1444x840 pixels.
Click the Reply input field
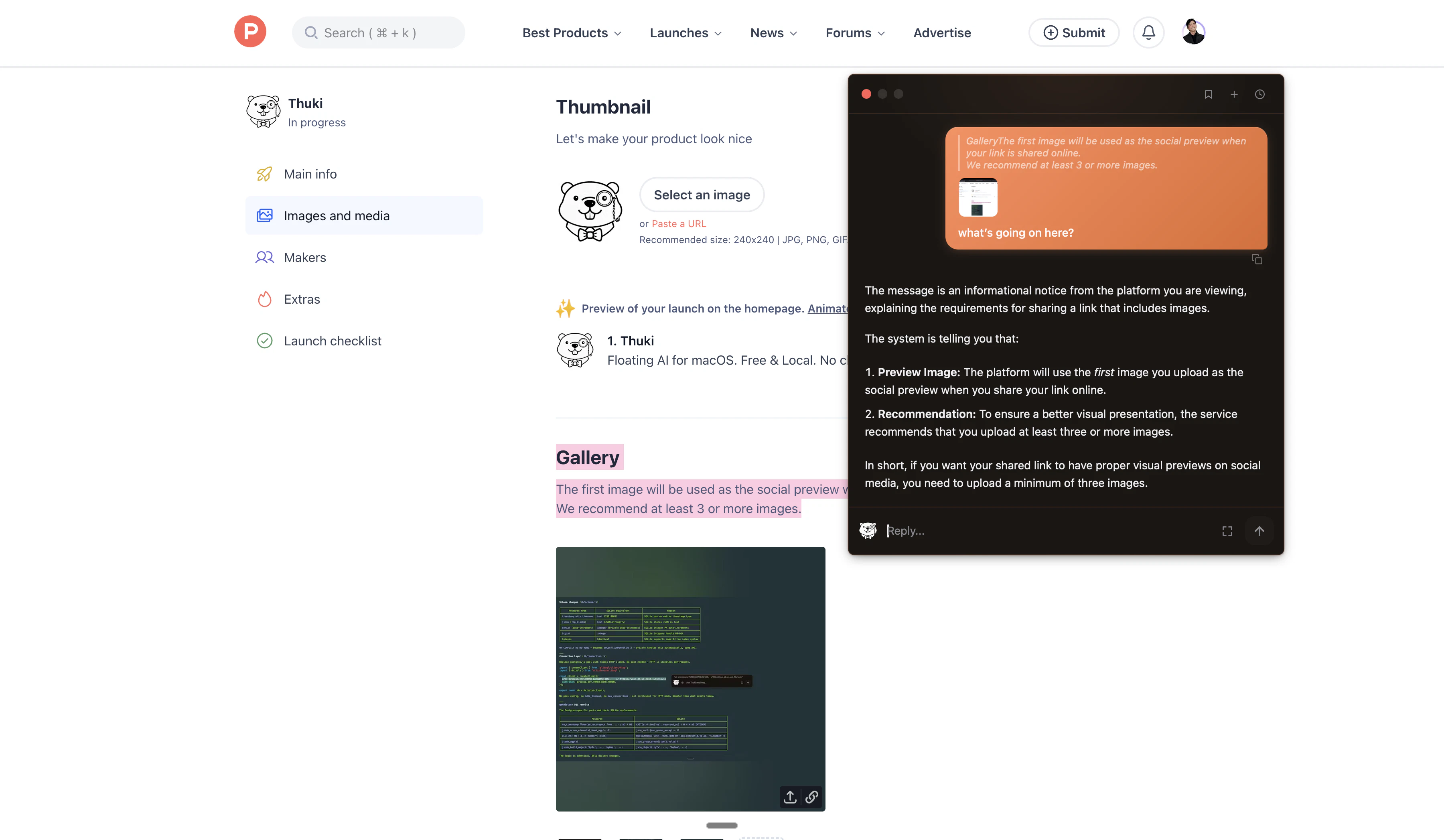pyautogui.click(x=1031, y=531)
